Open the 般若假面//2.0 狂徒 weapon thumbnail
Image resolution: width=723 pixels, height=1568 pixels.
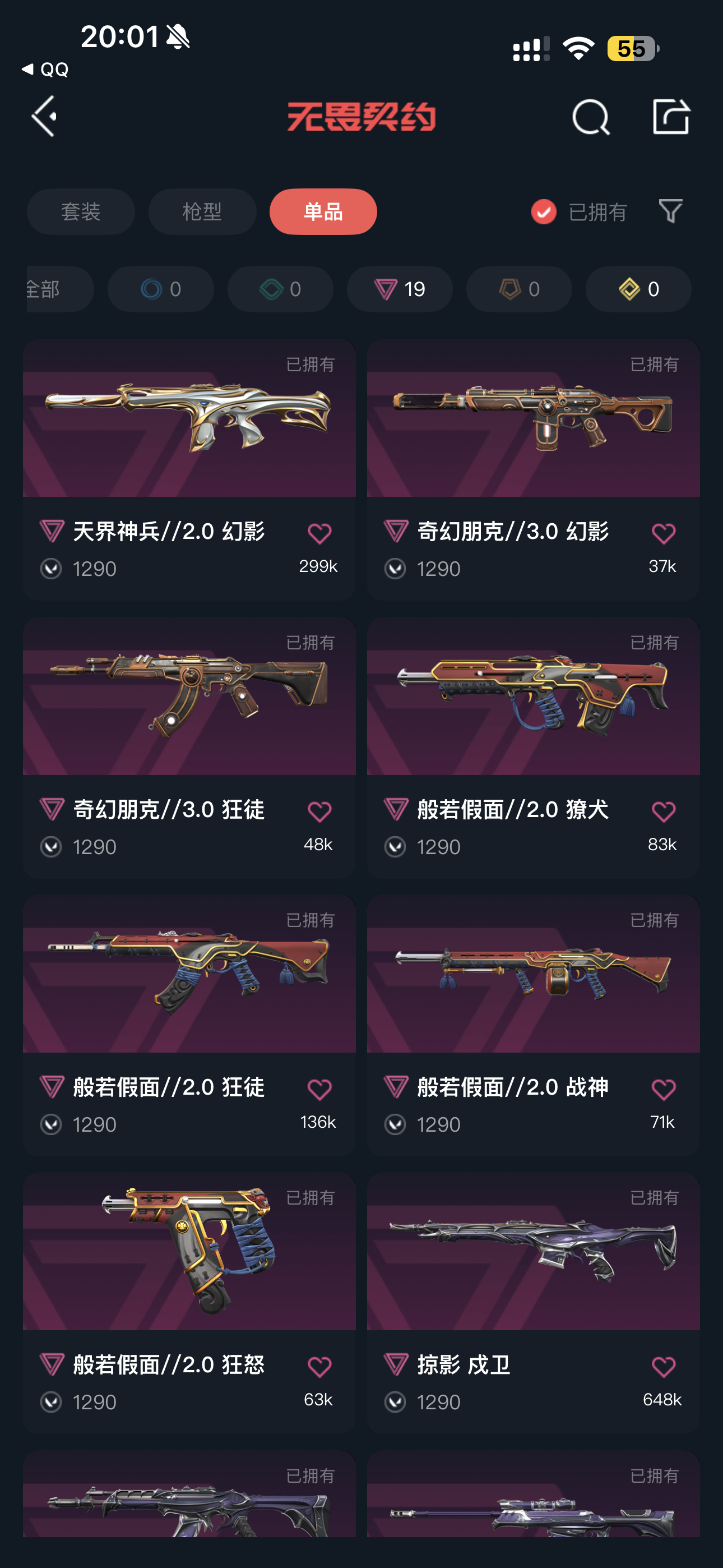(189, 974)
